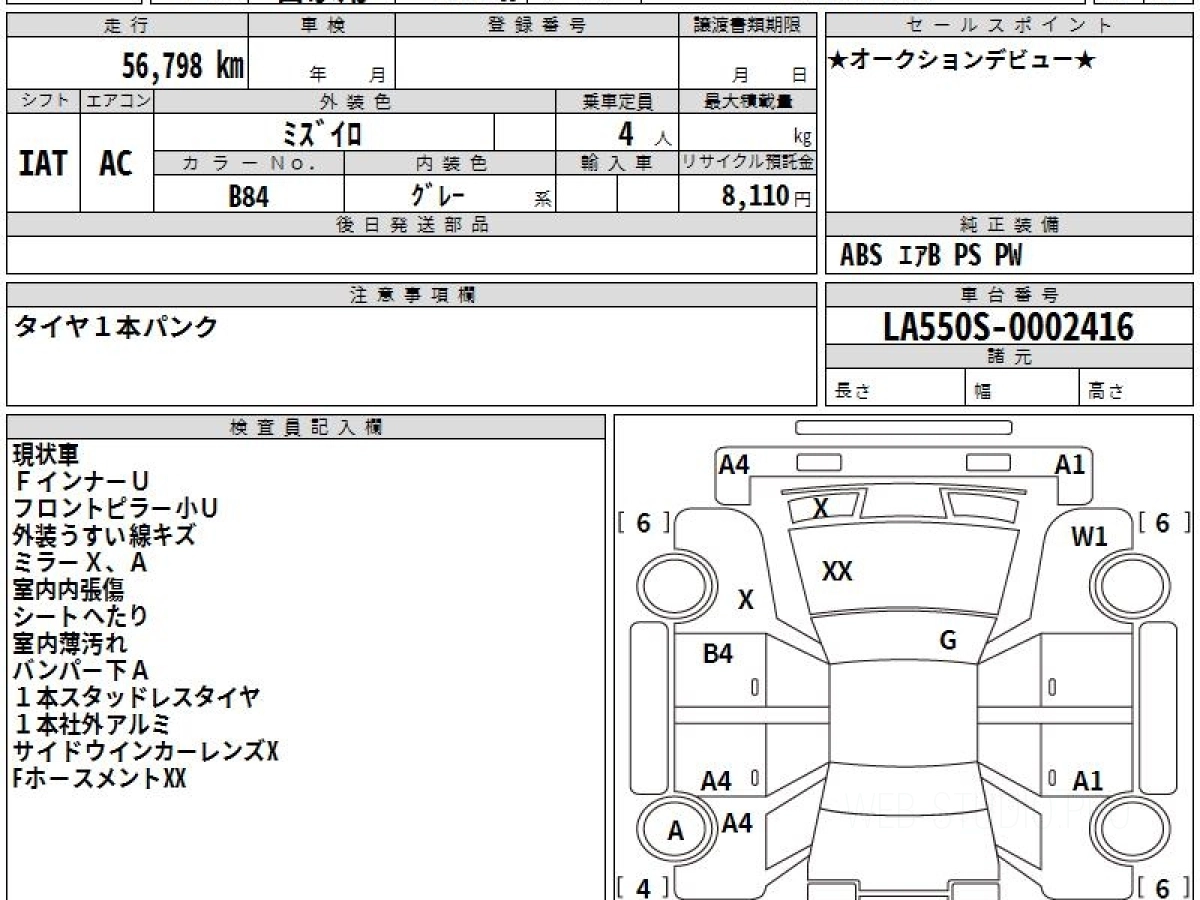Screen dimensions: 1200x900
Task: Click the recycle deposit value 8,110円
Action: [x=767, y=196]
